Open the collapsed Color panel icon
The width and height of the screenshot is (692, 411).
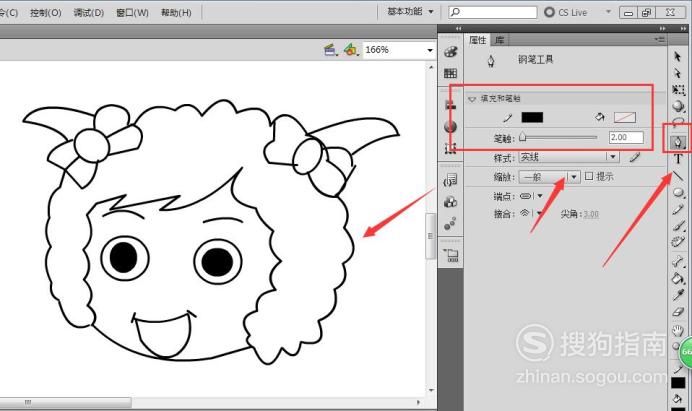click(451, 52)
